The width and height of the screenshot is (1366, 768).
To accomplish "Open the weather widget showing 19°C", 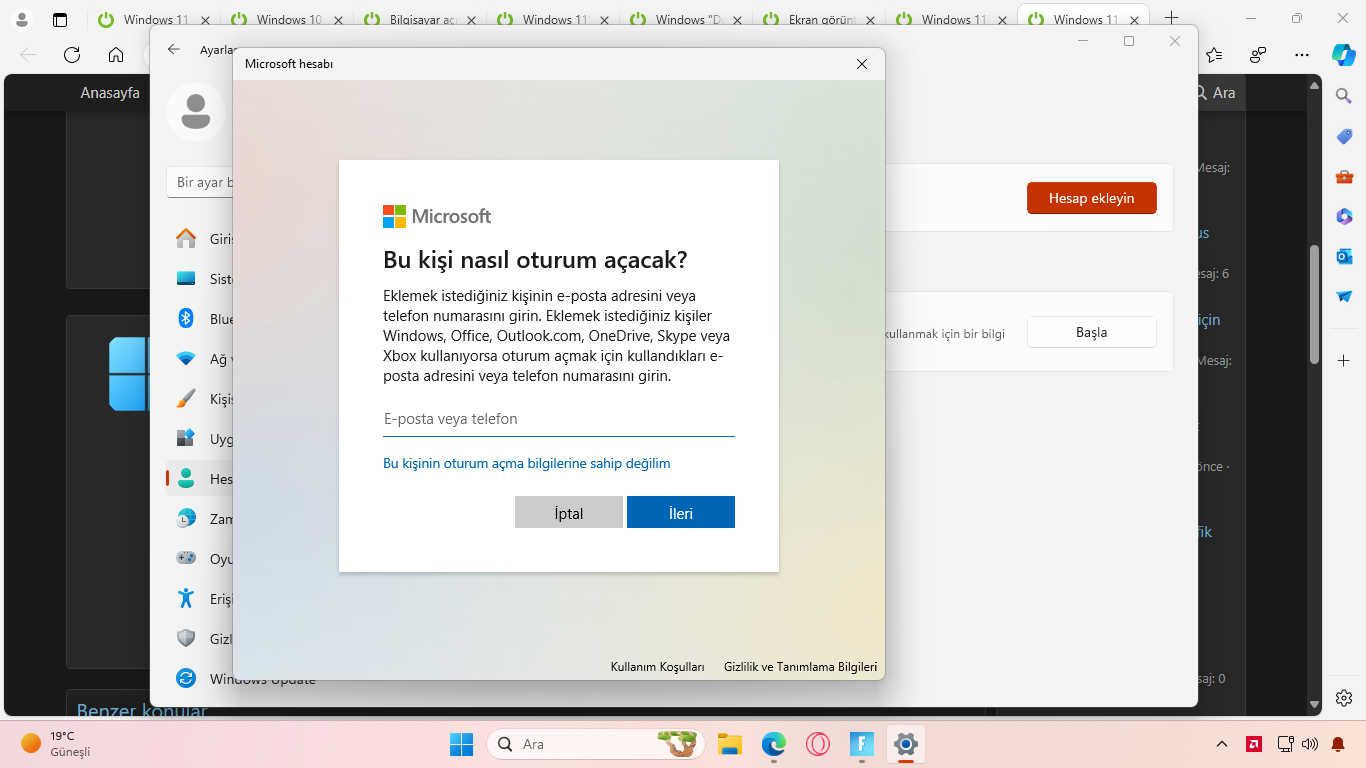I will (57, 744).
